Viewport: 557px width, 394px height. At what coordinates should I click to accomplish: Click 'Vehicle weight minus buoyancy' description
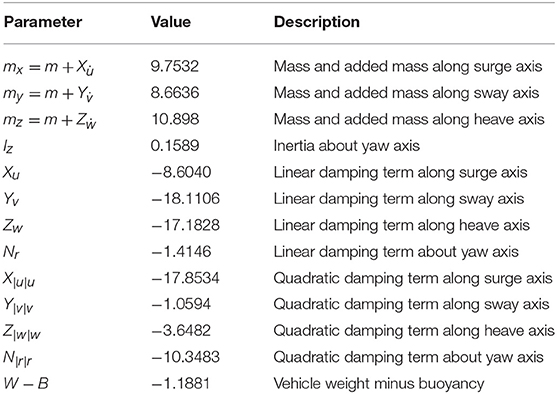[x=379, y=384]
